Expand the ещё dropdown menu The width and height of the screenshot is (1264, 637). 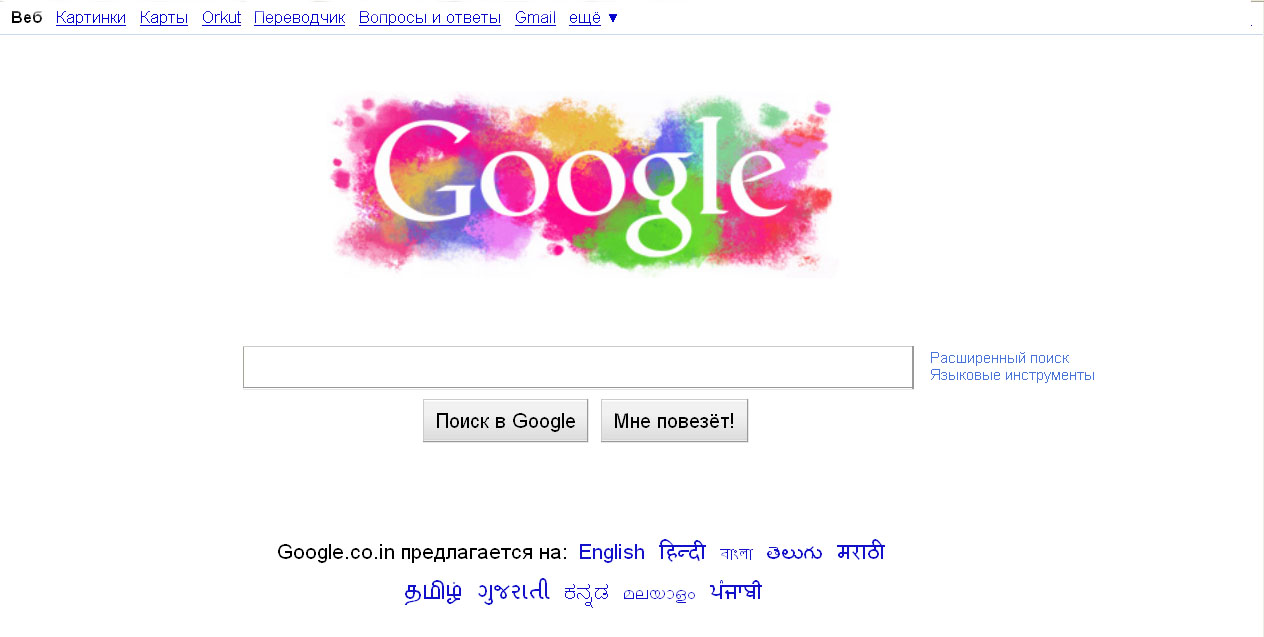593,18
